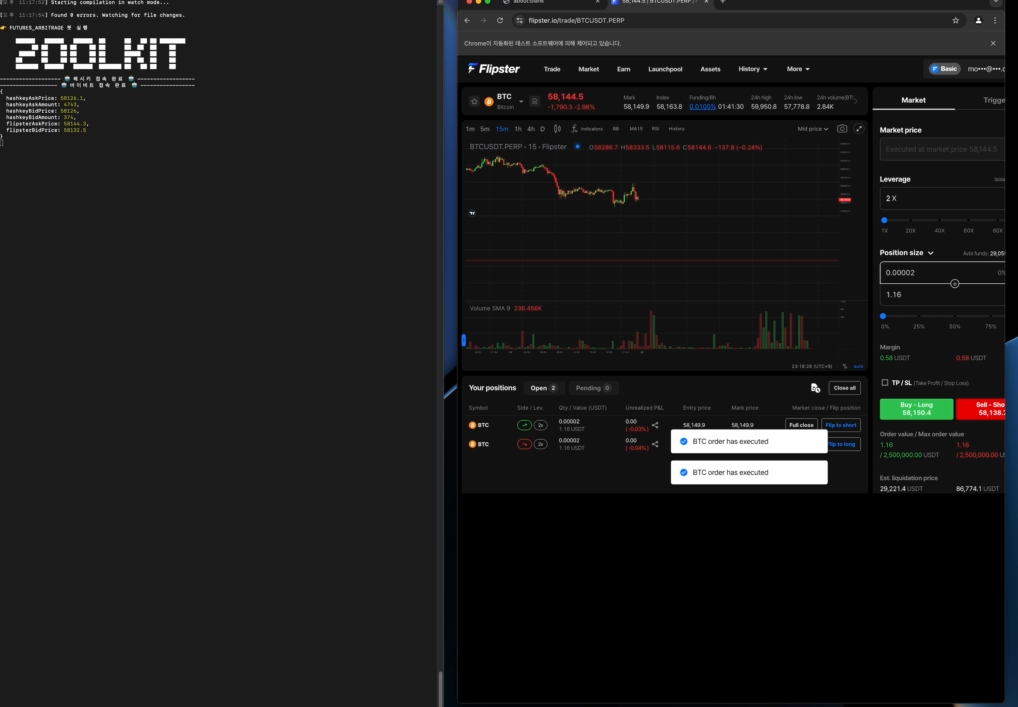
Task: Open the document icon beside the BTC selector
Action: [x=534, y=101]
